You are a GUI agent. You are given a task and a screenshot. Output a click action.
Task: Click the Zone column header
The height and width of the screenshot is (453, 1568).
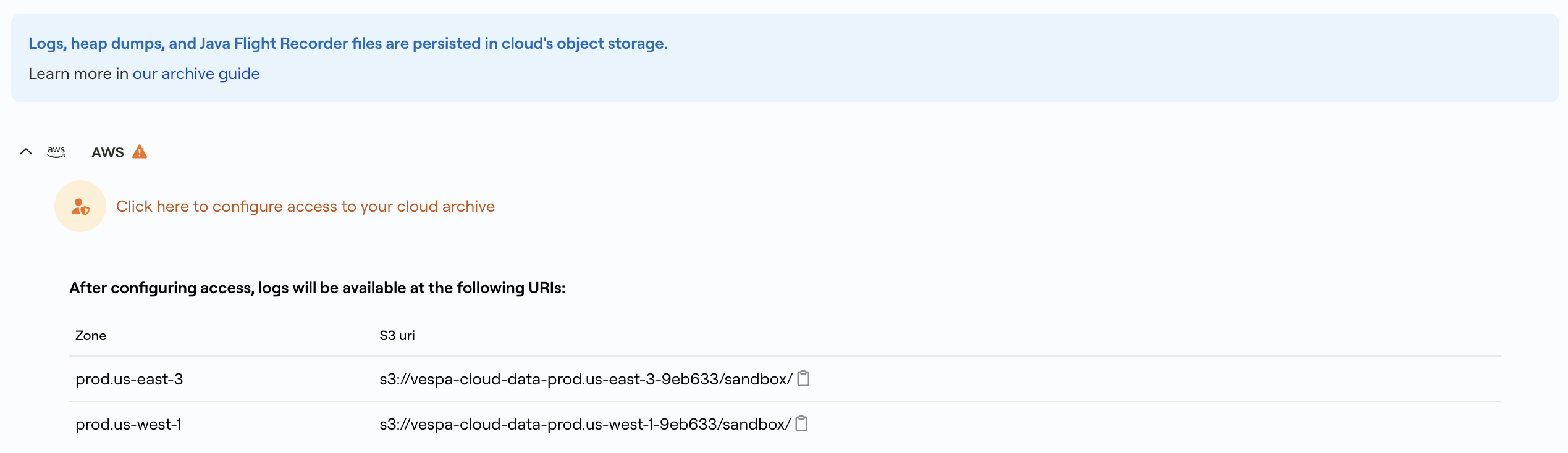pos(91,335)
